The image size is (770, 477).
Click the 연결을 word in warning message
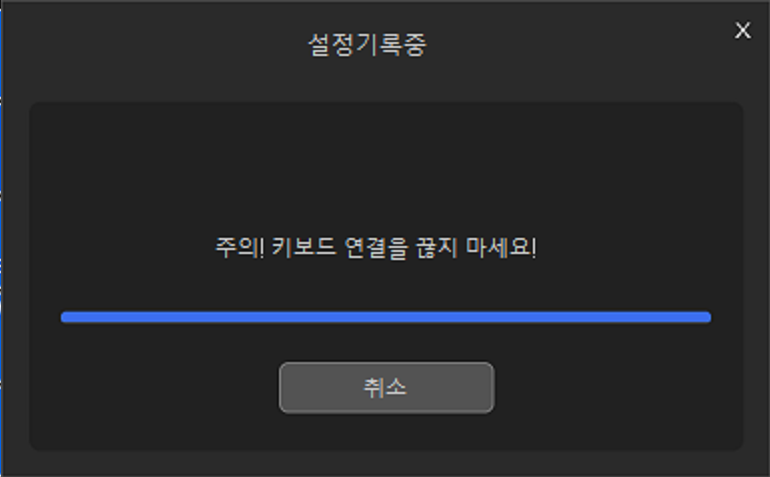pyautogui.click(x=376, y=247)
